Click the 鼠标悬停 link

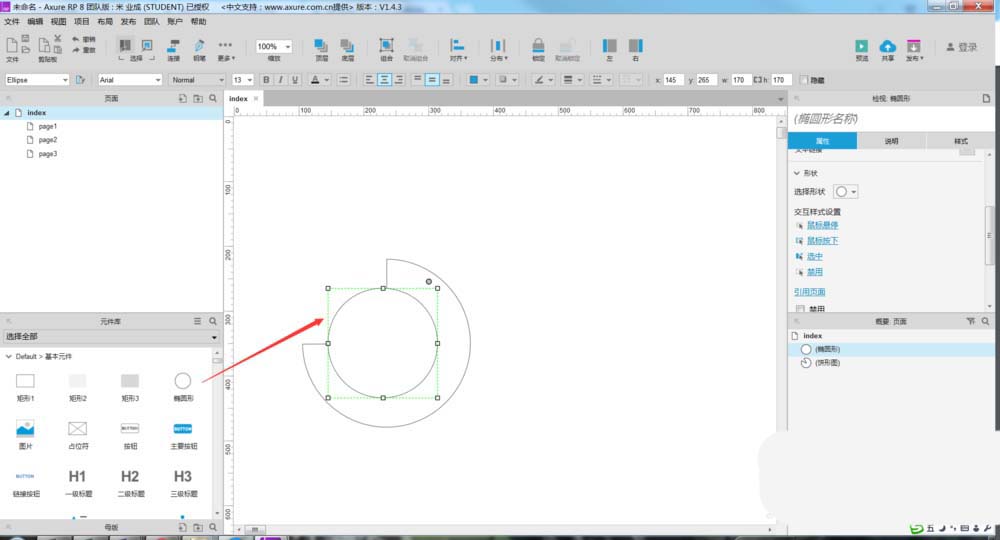click(823, 225)
